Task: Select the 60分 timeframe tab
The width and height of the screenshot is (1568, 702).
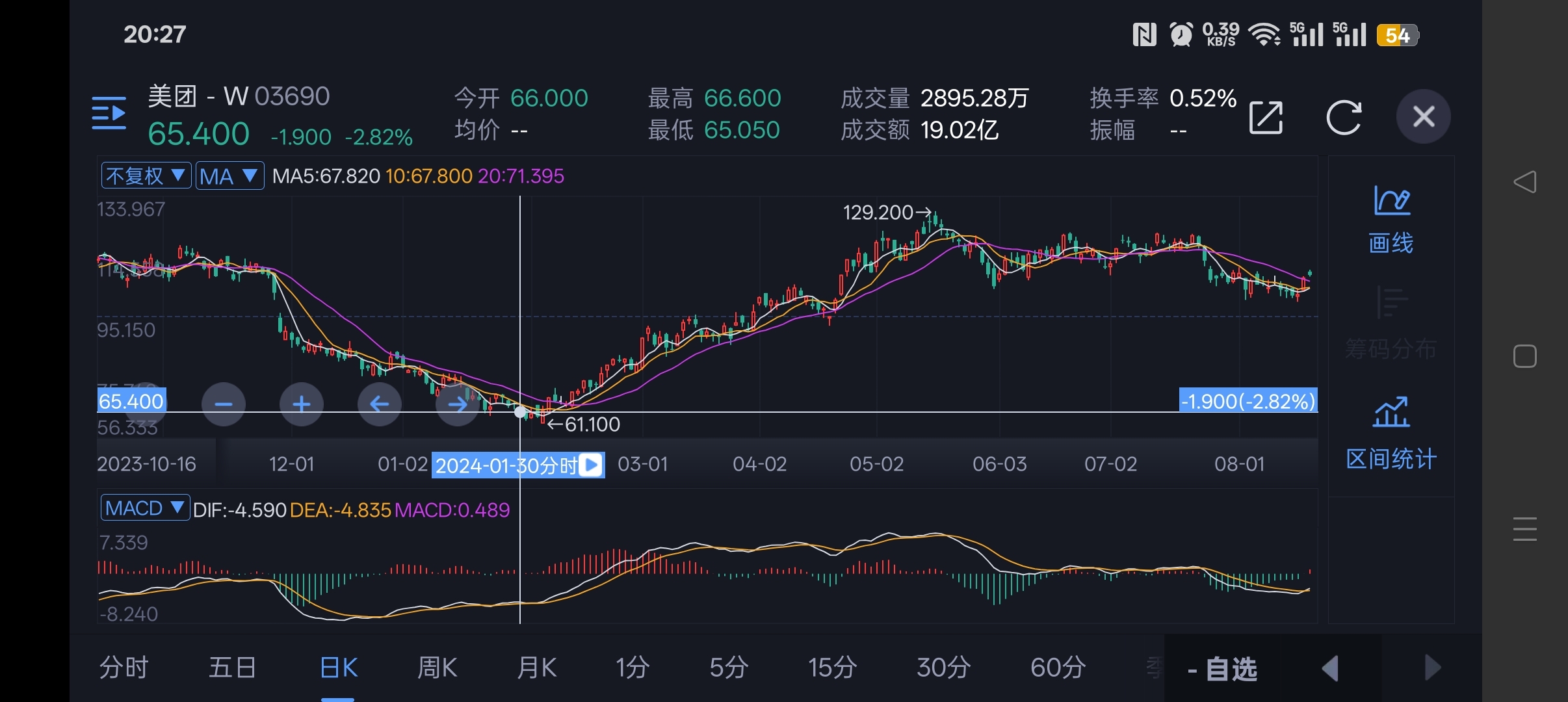Action: tap(1058, 668)
